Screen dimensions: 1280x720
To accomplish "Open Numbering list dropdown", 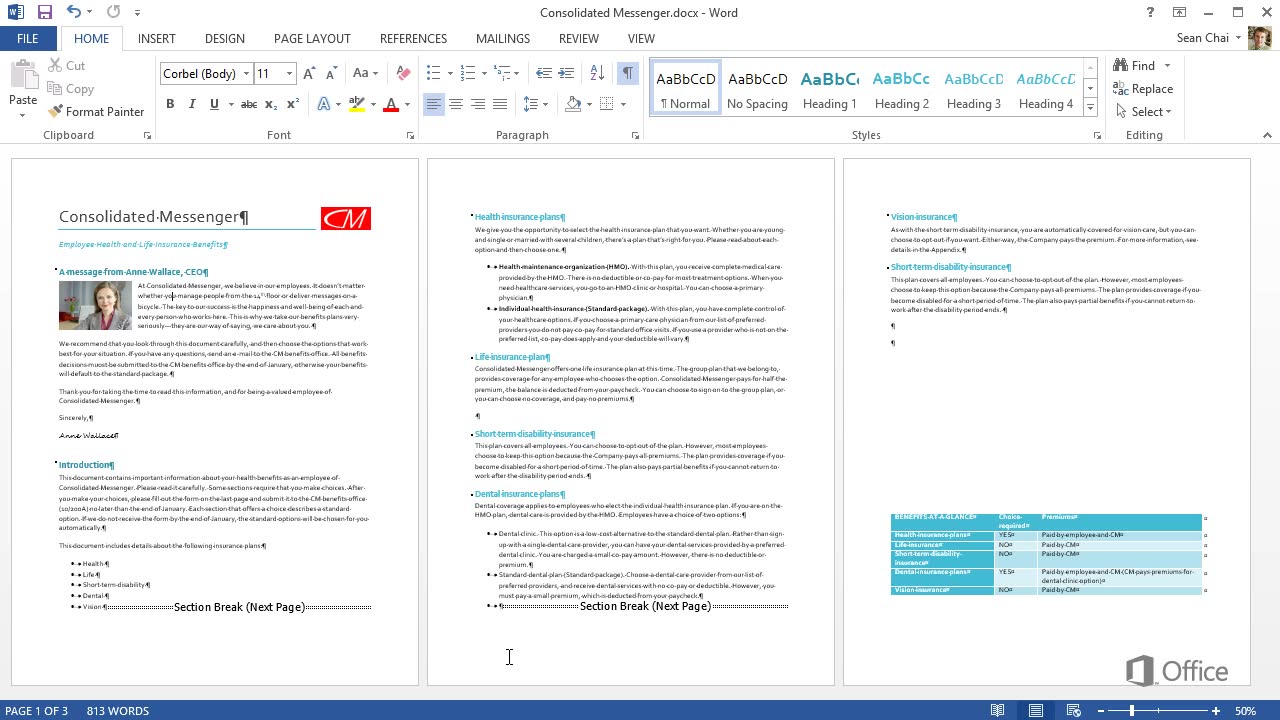I will (x=484, y=73).
